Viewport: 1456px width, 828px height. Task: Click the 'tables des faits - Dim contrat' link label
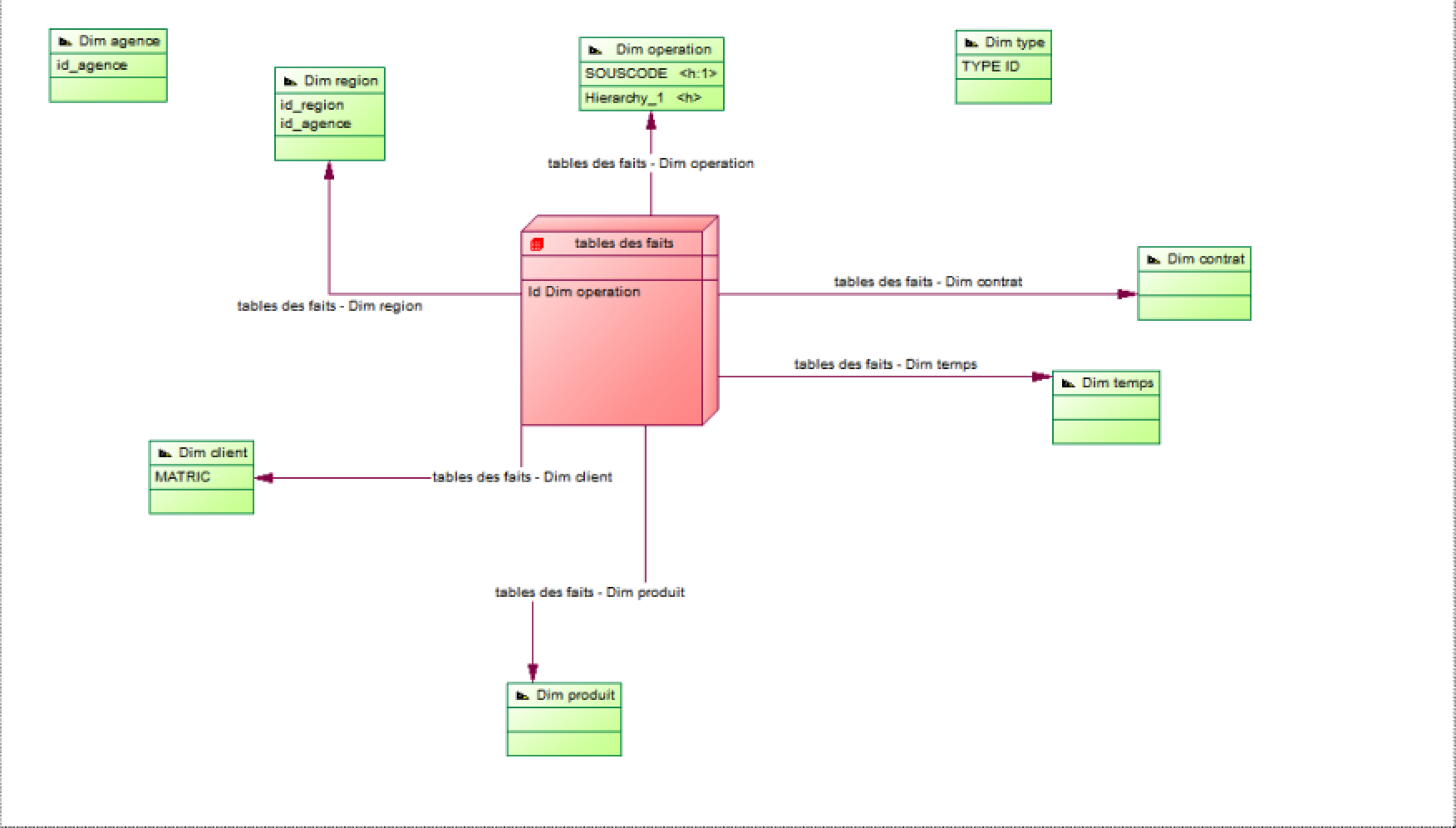[928, 282]
